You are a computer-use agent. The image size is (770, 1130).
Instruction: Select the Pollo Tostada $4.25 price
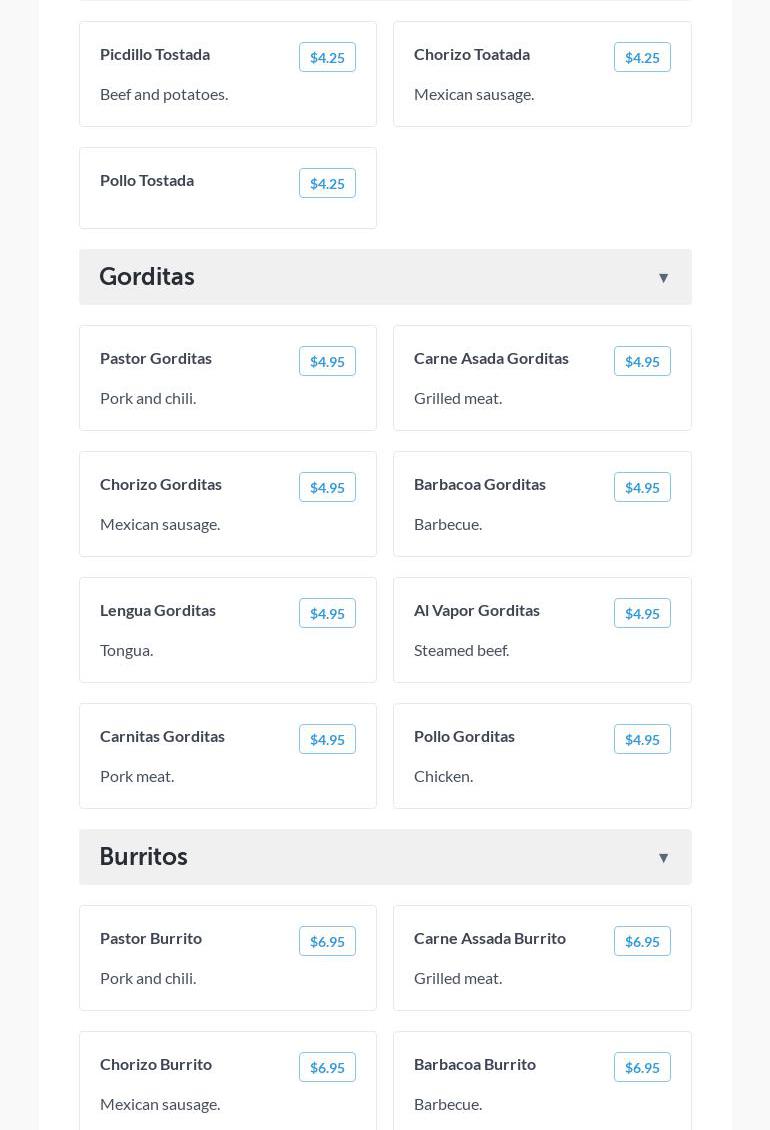coord(327,184)
